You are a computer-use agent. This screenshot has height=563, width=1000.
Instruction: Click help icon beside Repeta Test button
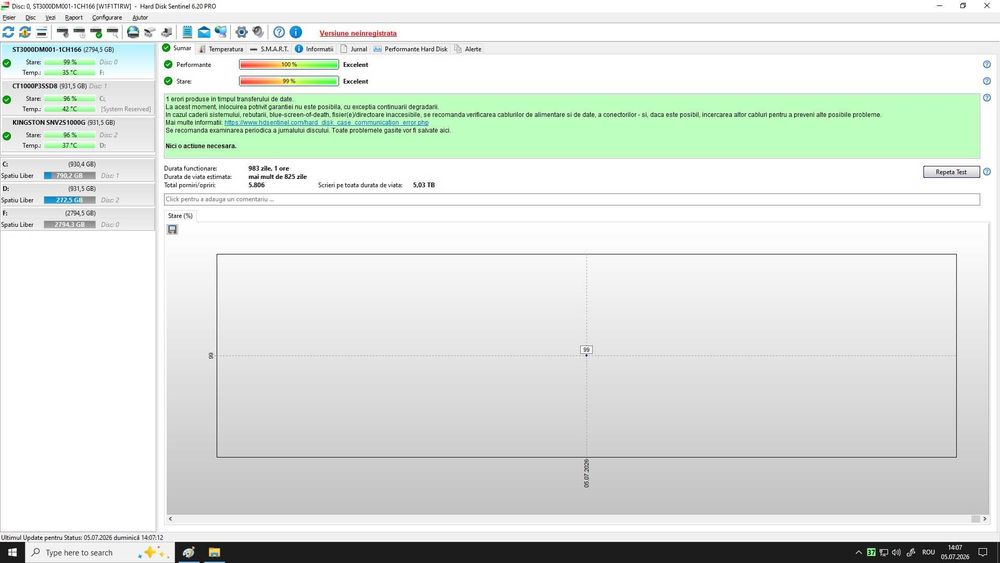[x=987, y=172]
